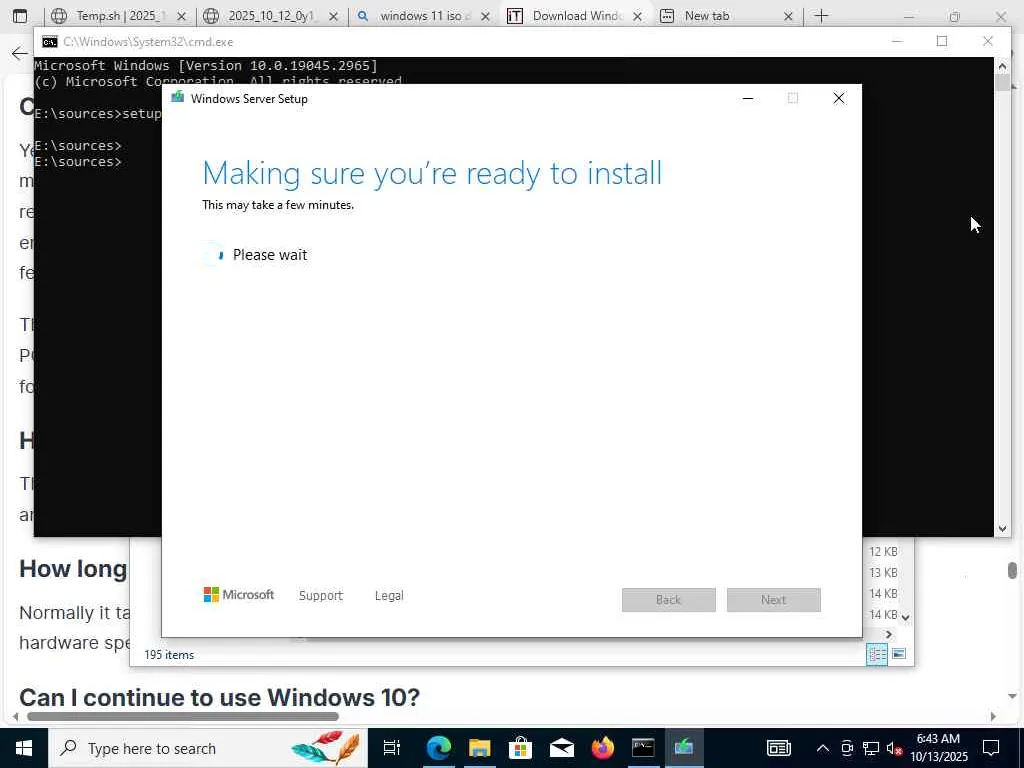1024x768 pixels.
Task: Switch to Command Prompt taskbar icon
Action: 643,748
